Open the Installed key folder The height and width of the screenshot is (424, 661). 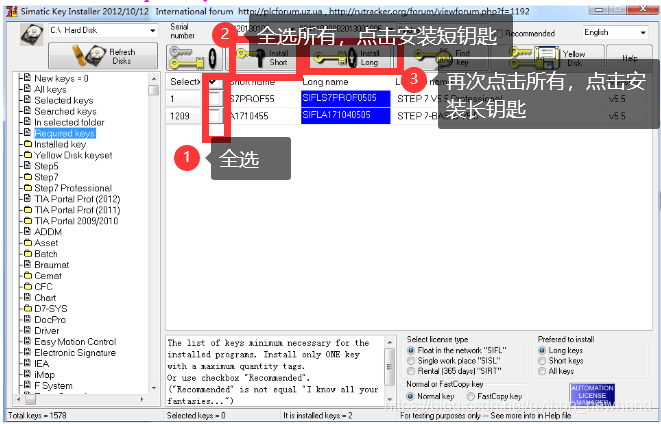coord(60,144)
